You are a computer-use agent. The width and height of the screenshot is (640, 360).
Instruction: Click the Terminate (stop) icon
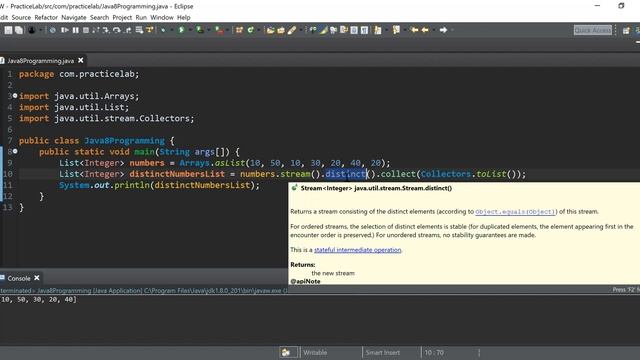pos(86,30)
